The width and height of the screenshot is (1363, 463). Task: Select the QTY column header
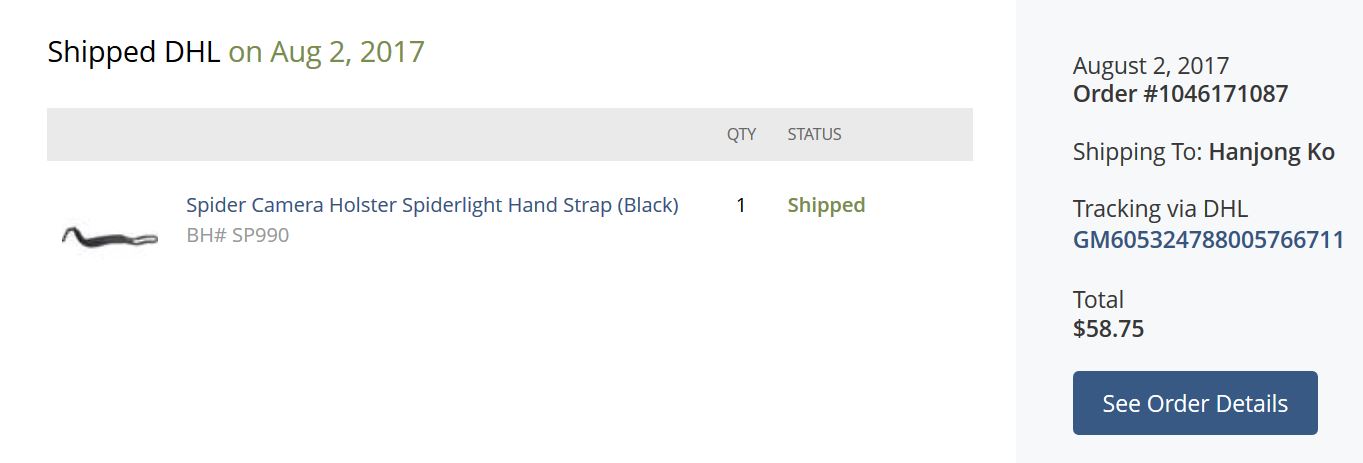click(741, 134)
